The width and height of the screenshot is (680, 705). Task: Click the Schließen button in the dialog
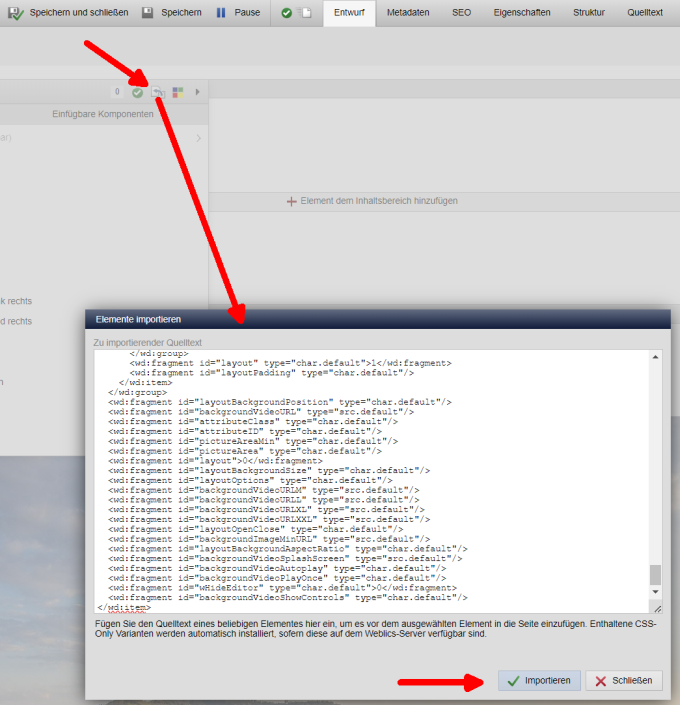point(624,680)
